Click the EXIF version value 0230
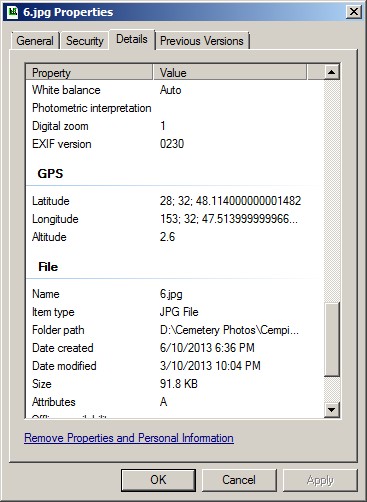 [x=172, y=144]
